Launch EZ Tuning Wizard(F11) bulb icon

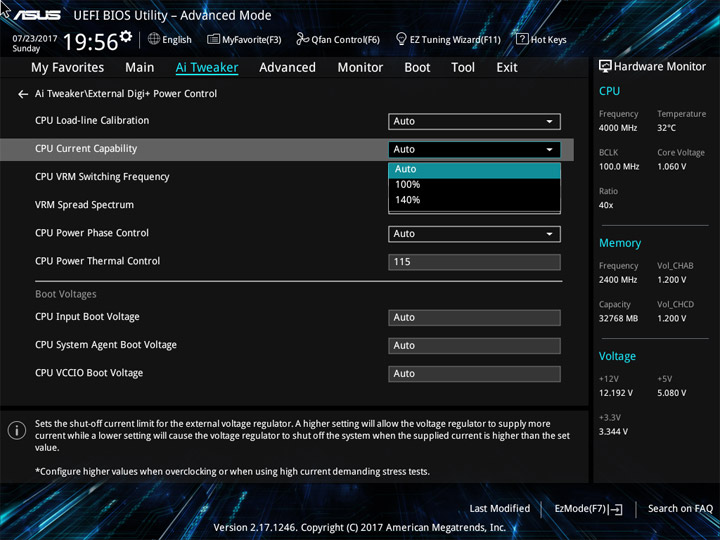[401, 39]
